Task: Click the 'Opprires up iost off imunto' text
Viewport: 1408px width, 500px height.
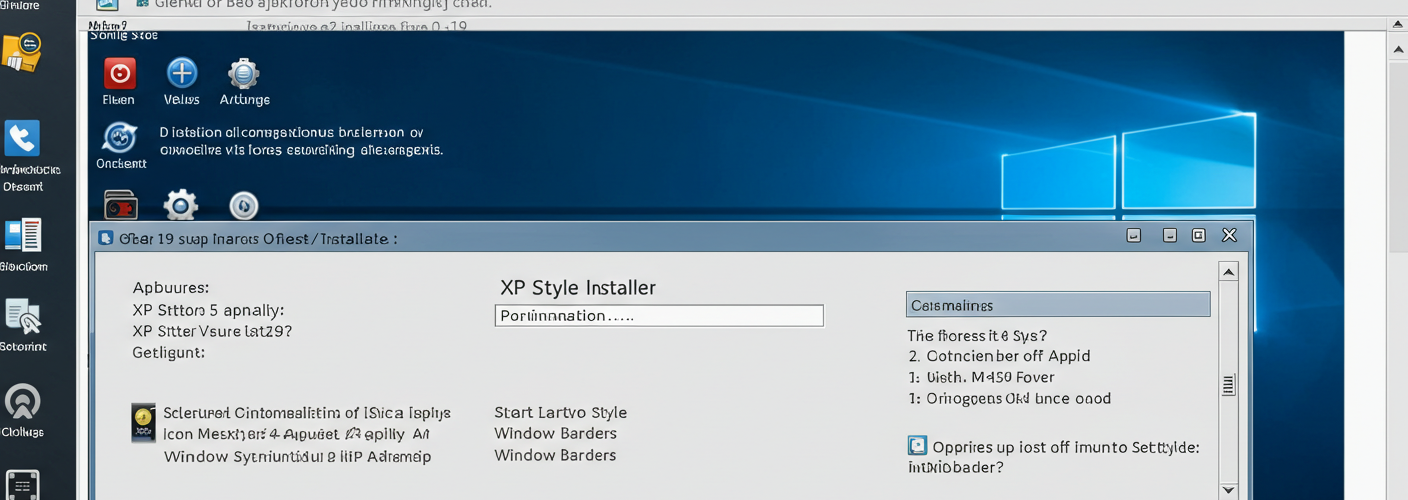Action: point(1066,447)
